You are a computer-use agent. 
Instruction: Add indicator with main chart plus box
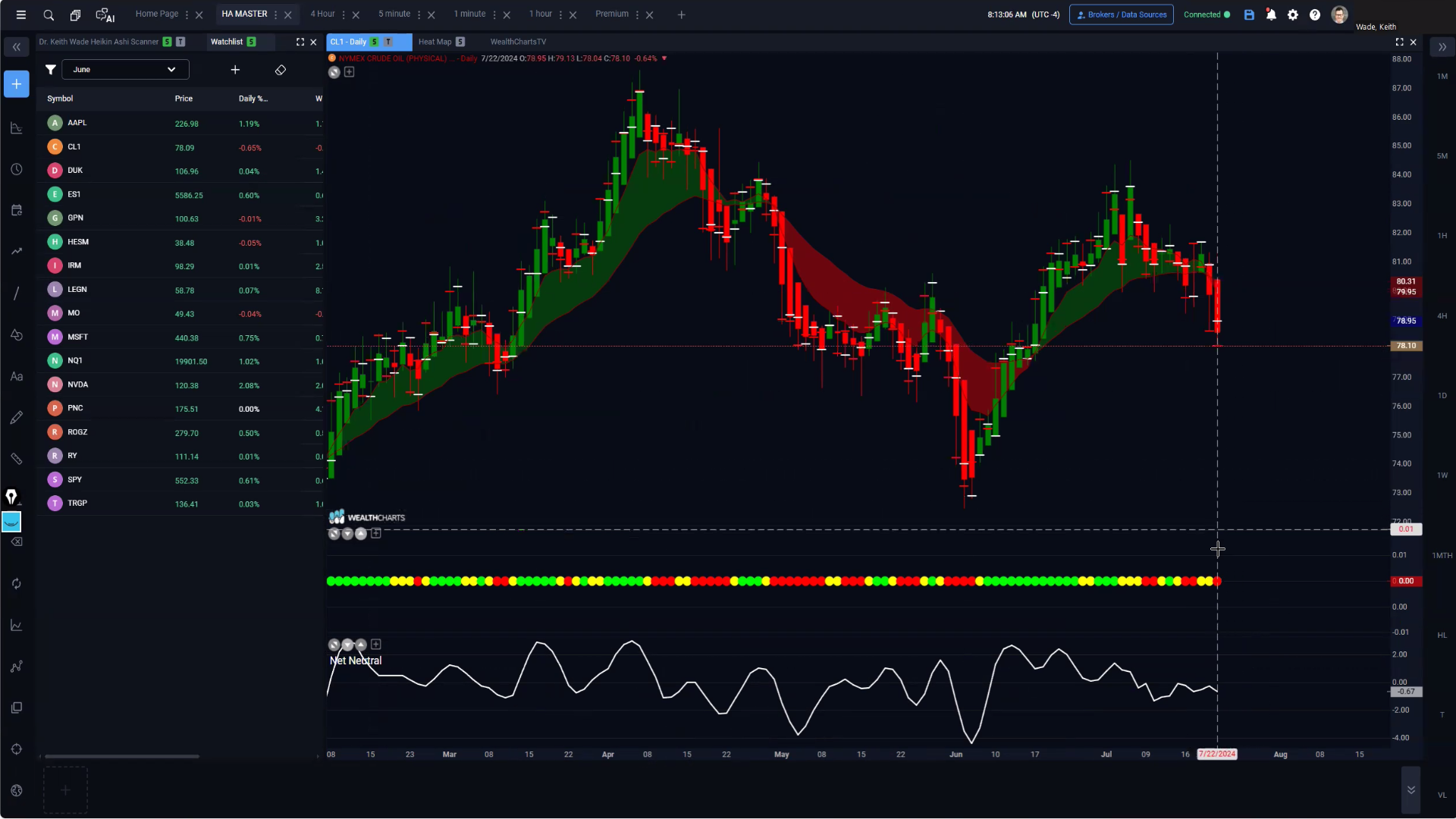350,72
